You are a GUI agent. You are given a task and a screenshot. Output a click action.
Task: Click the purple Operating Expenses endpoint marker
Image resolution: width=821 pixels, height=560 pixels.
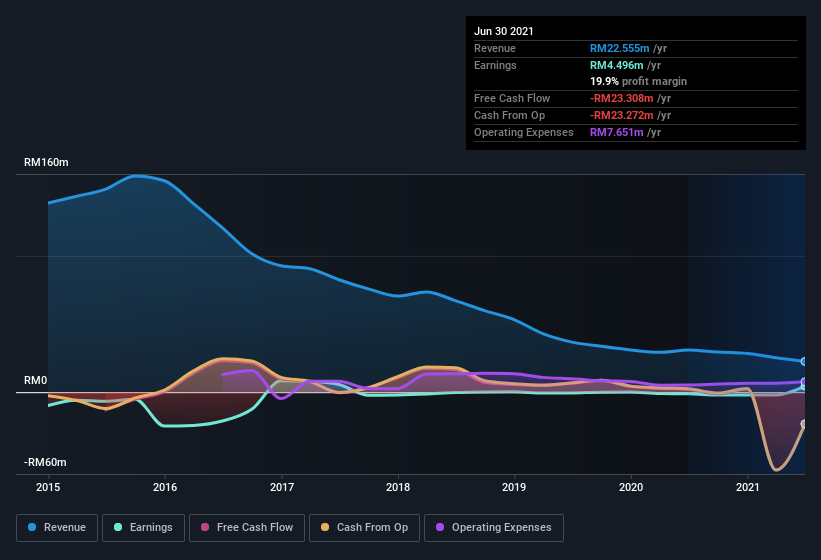pyautogui.click(x=804, y=382)
